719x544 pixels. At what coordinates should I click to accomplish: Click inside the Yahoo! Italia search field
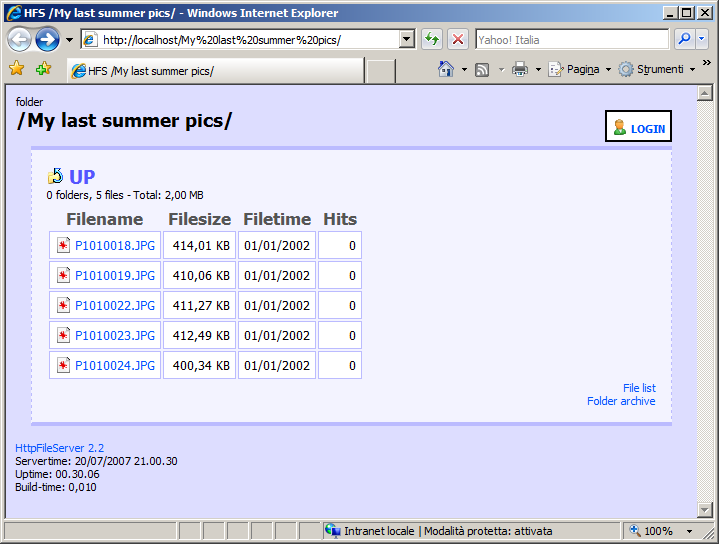tap(570, 40)
